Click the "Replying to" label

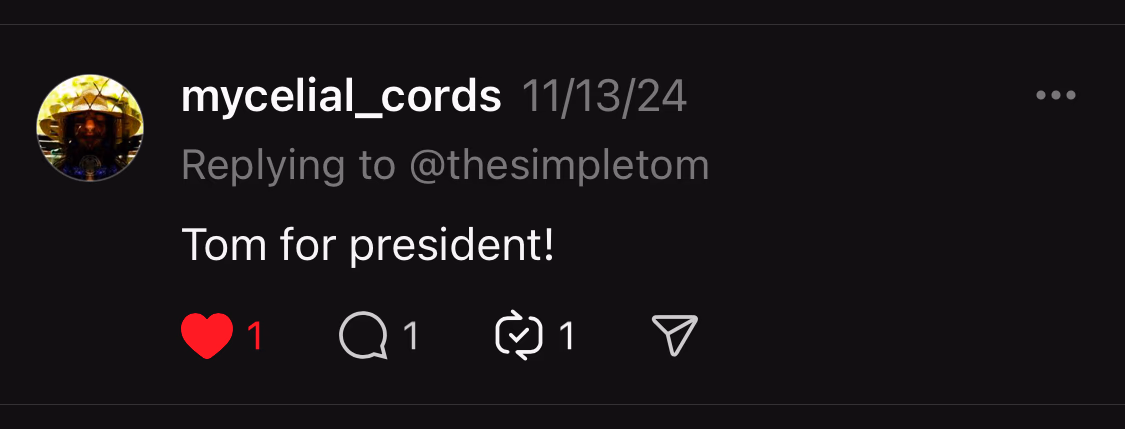coord(289,165)
